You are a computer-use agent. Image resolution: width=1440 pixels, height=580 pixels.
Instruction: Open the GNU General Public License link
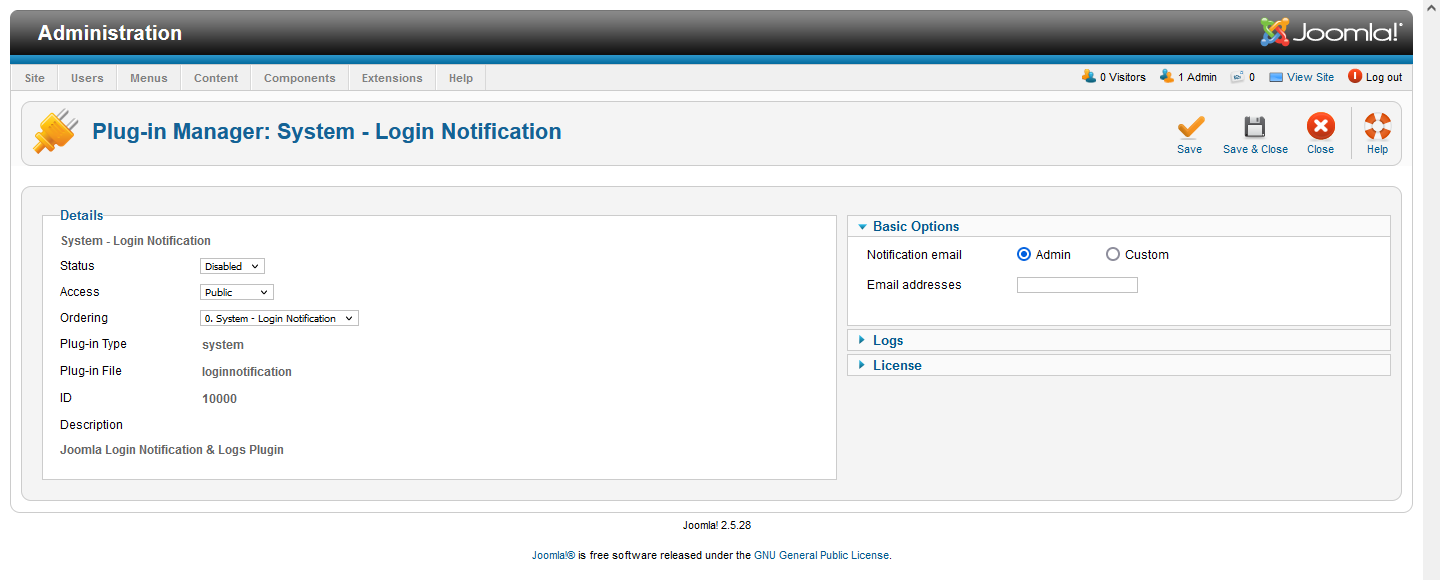pos(821,555)
